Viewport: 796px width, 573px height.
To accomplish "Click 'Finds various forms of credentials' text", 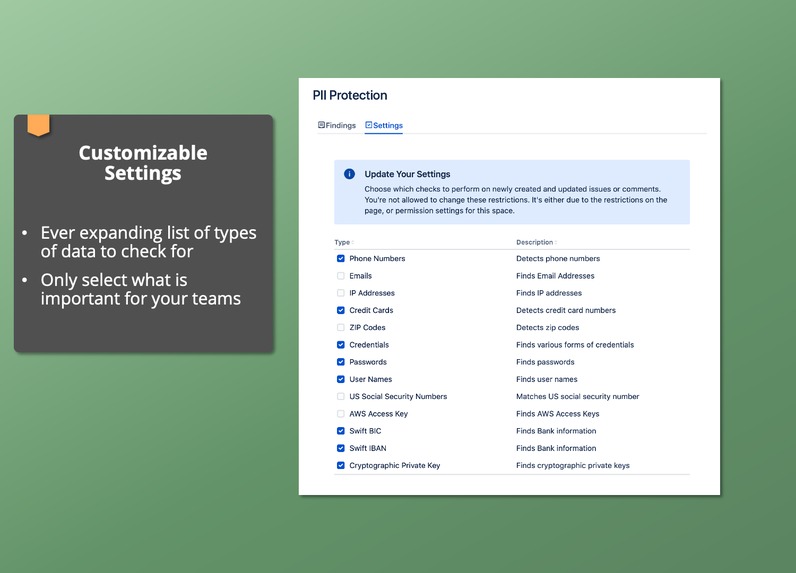I will (575, 345).
